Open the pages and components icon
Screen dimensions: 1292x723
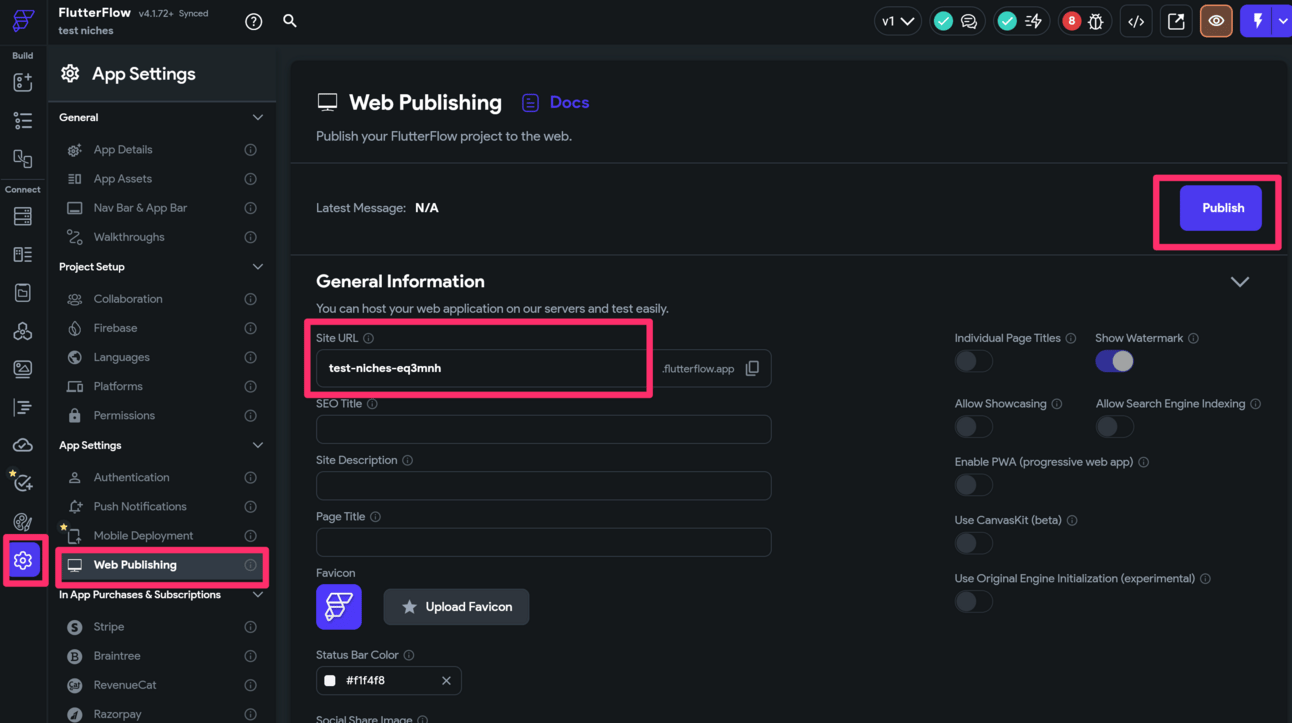[23, 159]
